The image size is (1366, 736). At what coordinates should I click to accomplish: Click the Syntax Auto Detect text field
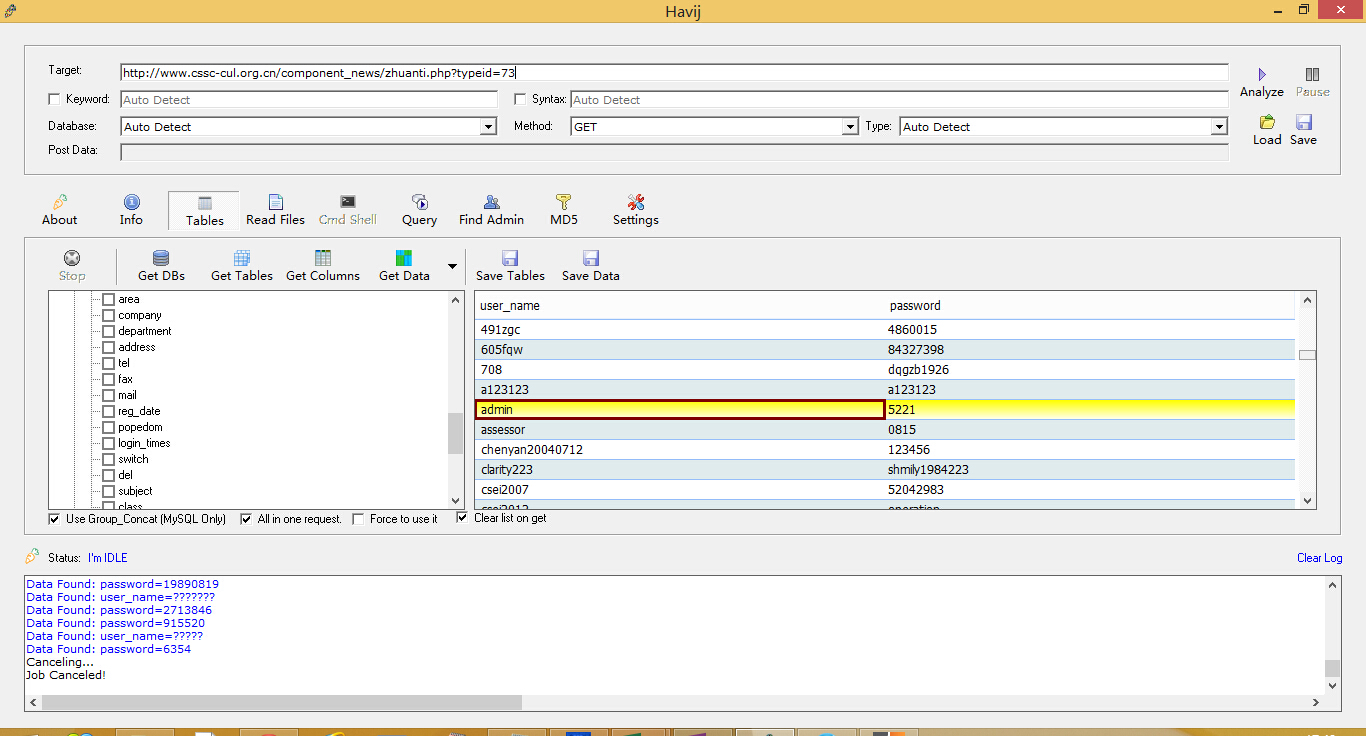coord(899,100)
